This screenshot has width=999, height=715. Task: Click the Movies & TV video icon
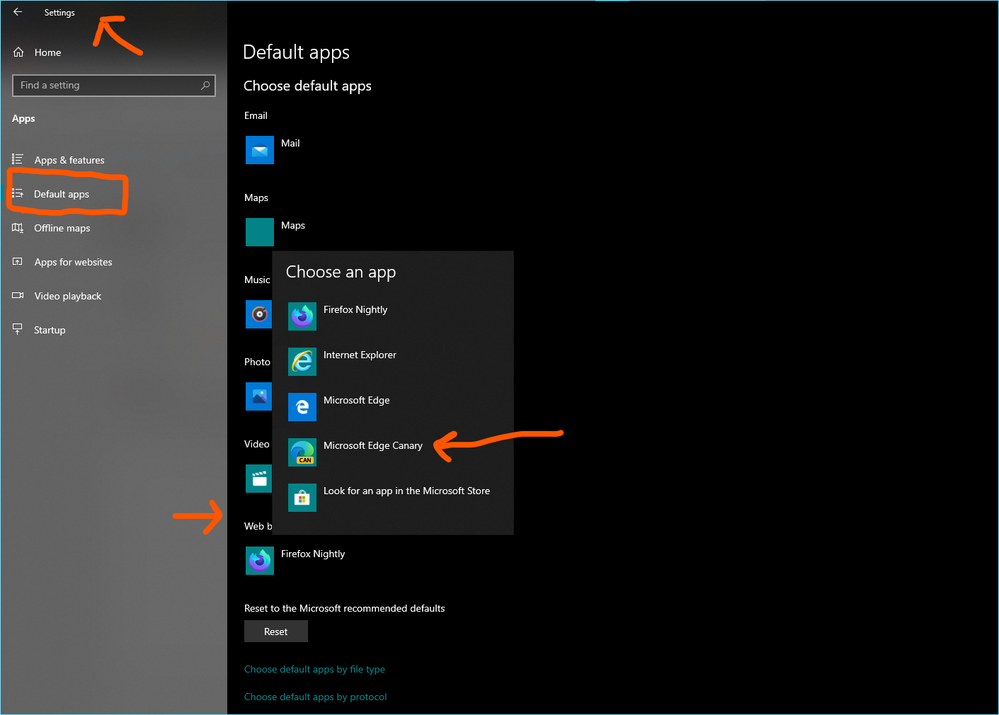coord(259,479)
